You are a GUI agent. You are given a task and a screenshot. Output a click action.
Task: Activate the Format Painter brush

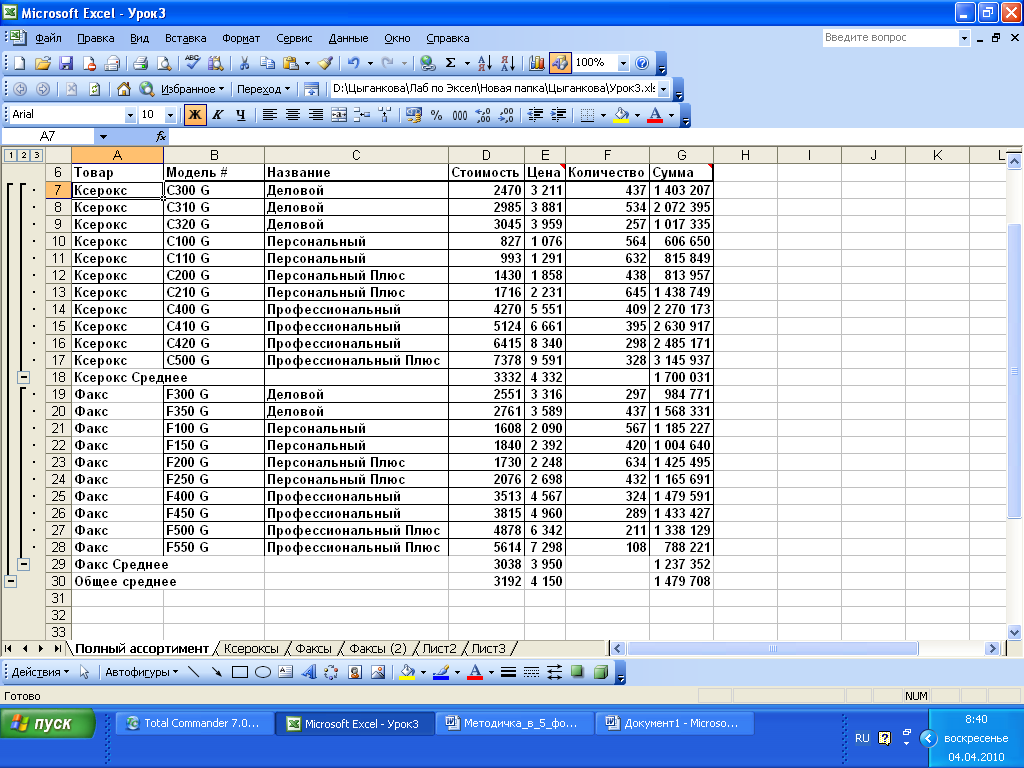point(326,63)
